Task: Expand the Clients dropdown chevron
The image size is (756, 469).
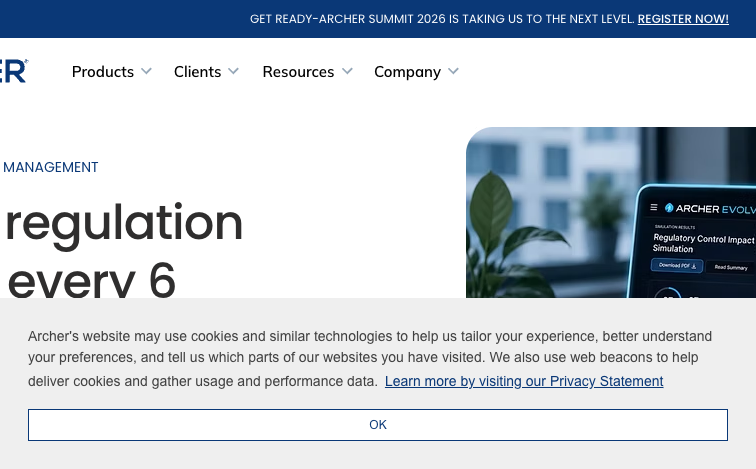Action: coord(233,71)
